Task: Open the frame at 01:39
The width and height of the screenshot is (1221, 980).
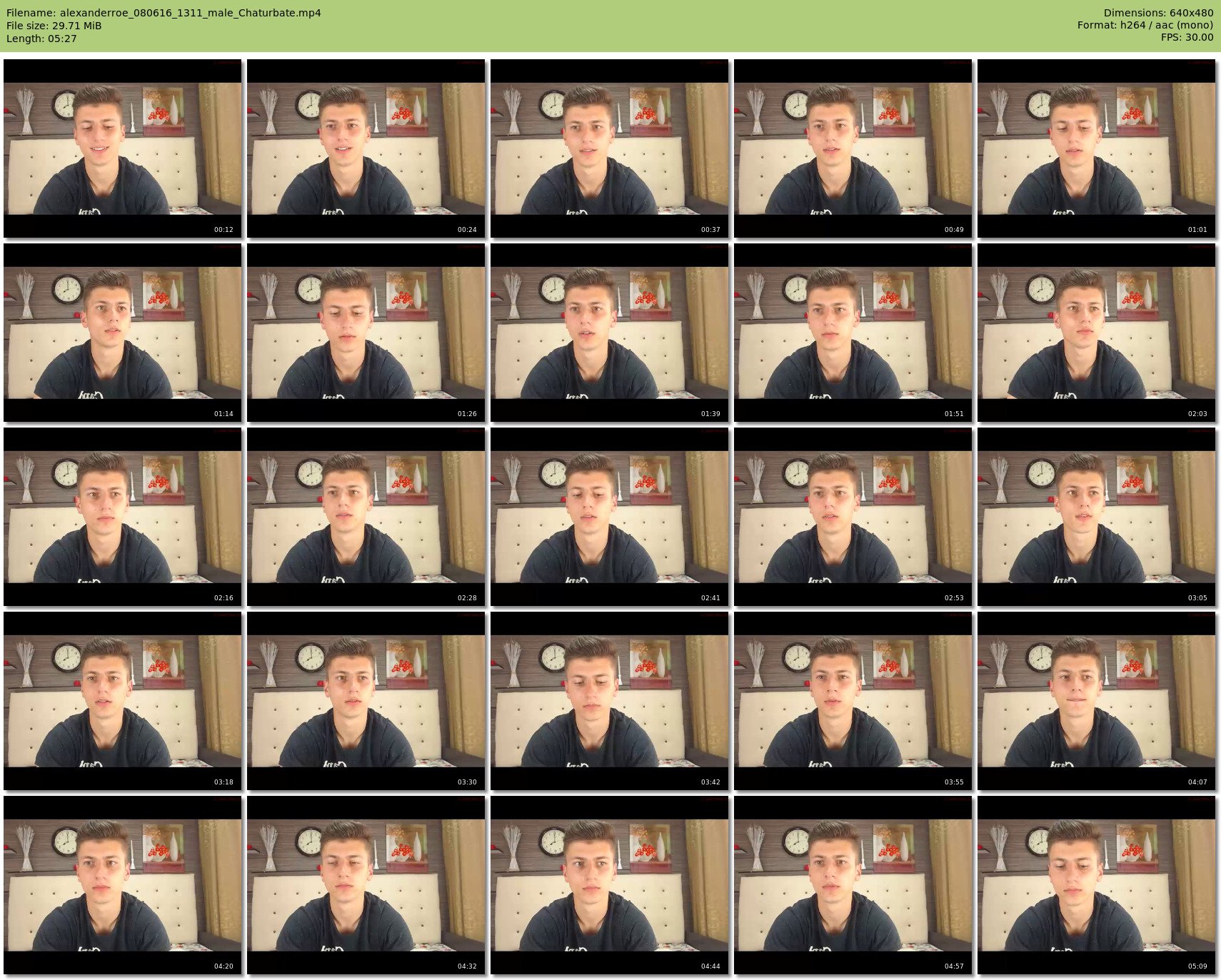Action: pyautogui.click(x=610, y=333)
